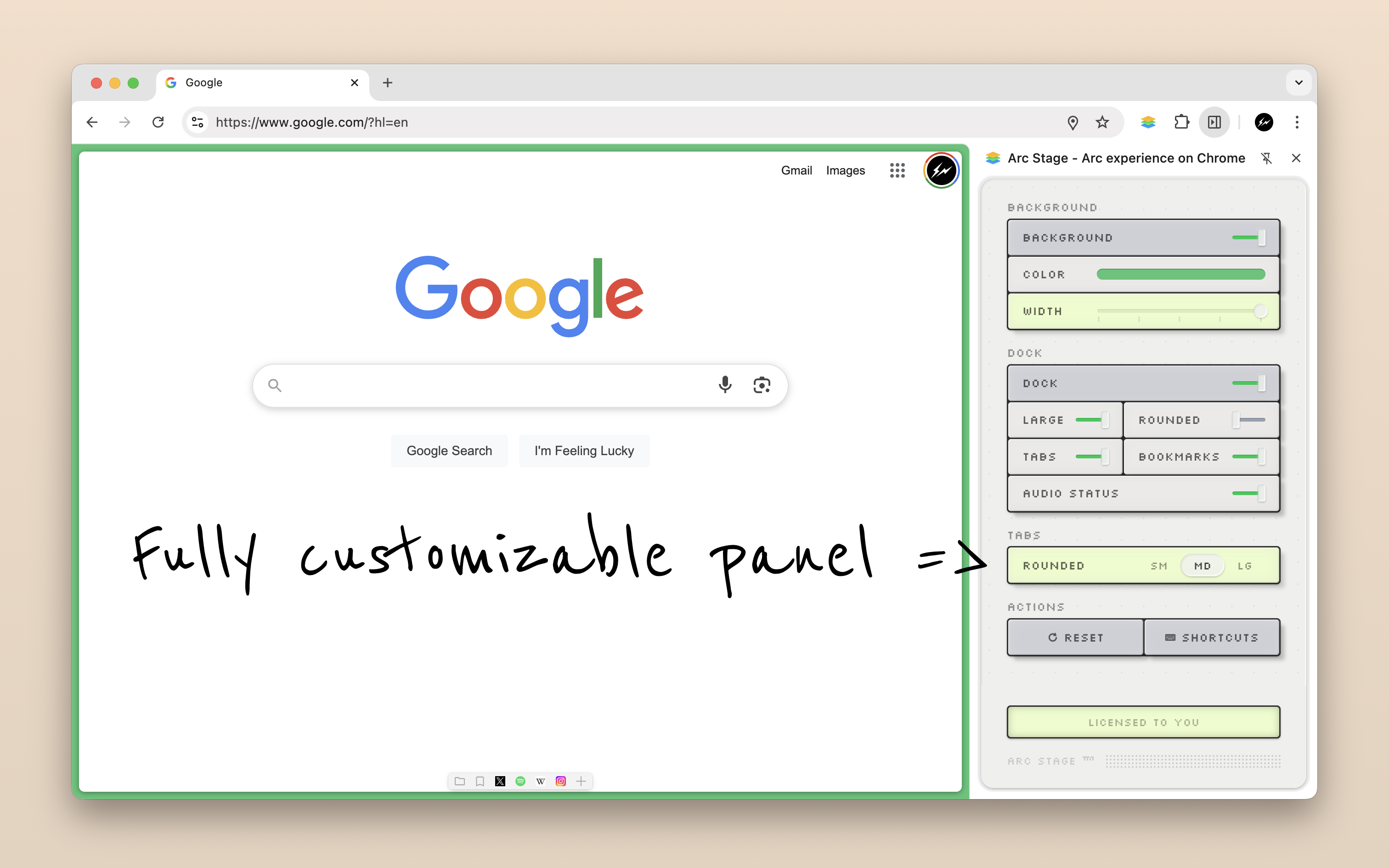Open the bookmark icon in the dock
Viewport: 1389px width, 868px height.
(480, 781)
